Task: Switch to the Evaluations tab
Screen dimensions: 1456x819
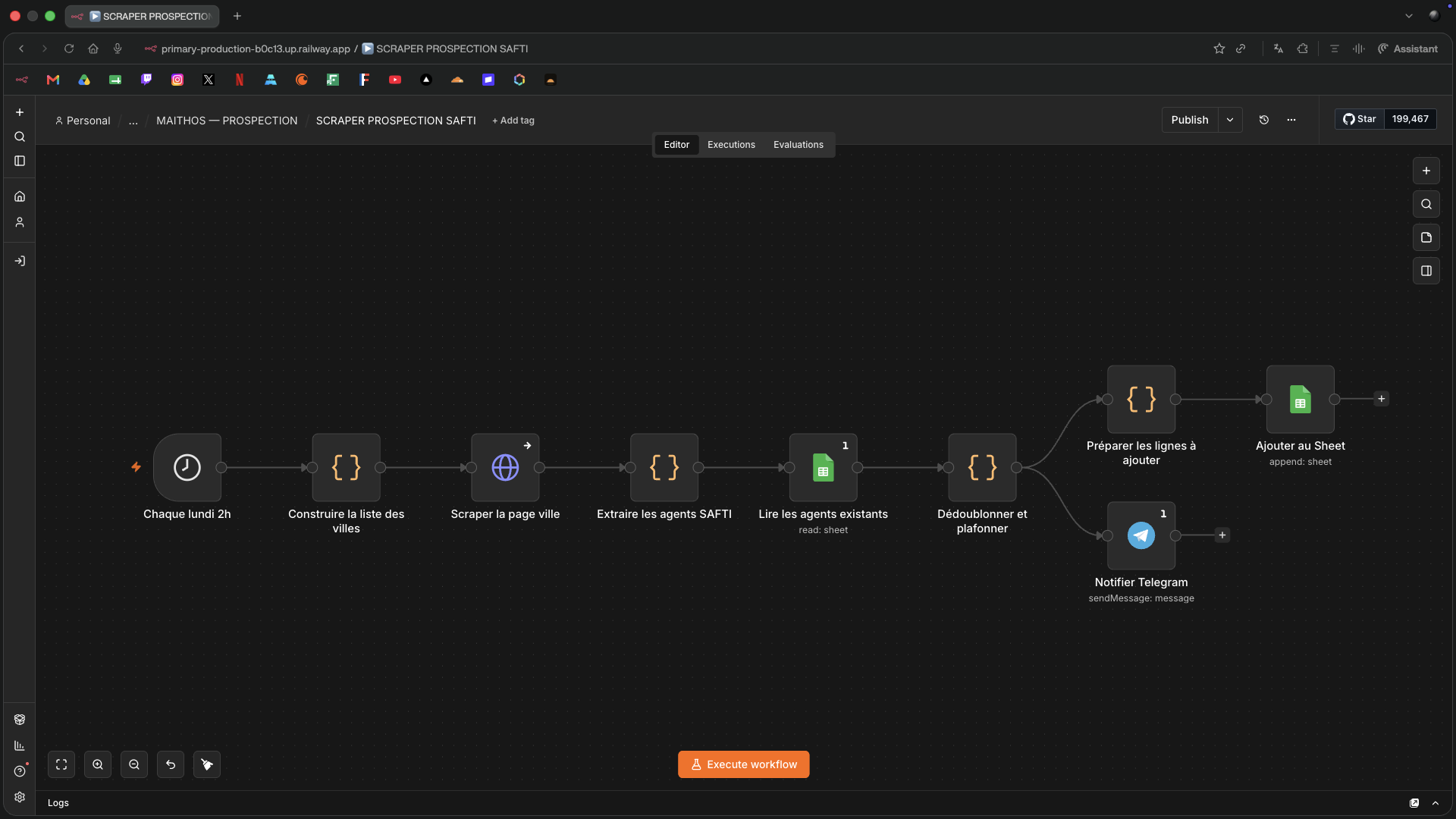Action: point(799,145)
